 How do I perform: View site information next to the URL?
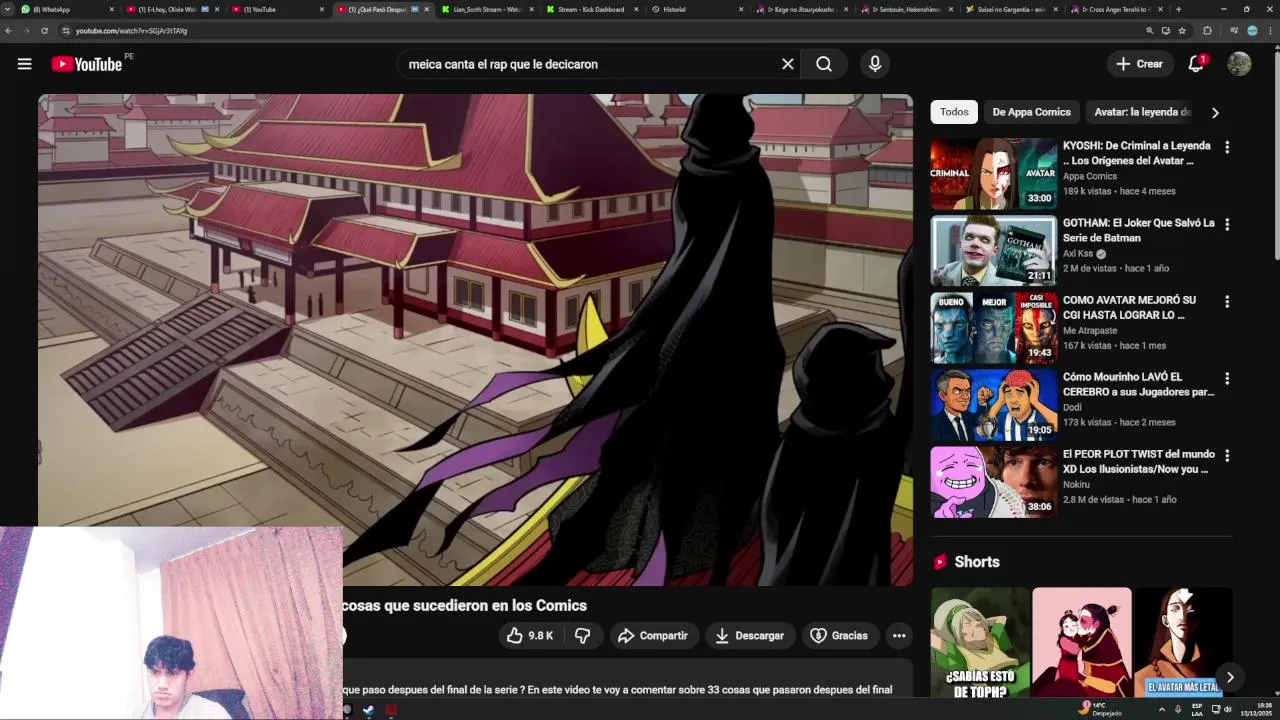(x=66, y=31)
